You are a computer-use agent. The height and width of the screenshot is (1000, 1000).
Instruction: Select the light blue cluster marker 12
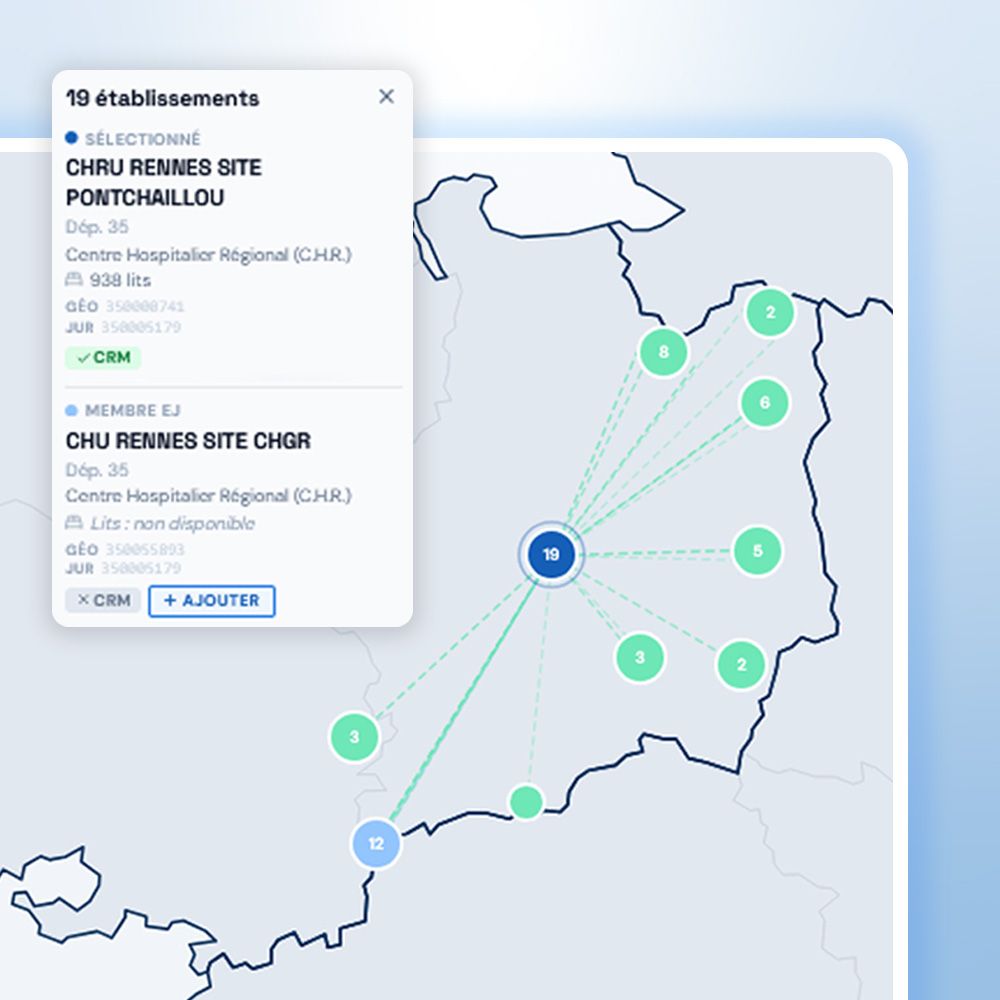[x=376, y=843]
